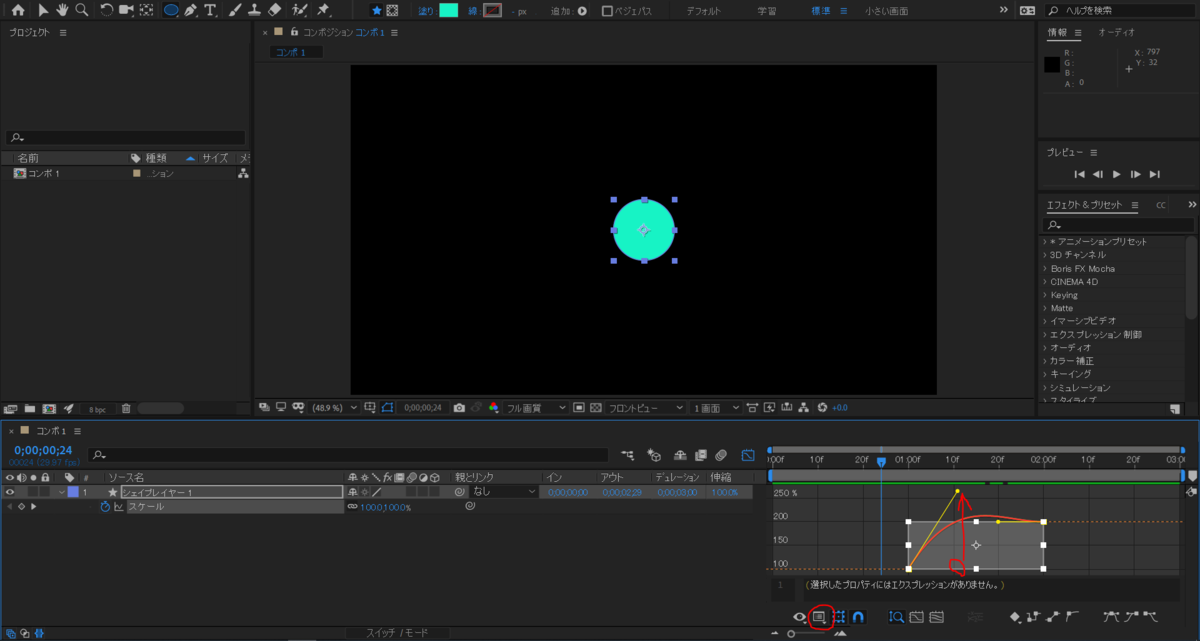Select the Puppet Pin tool
The width and height of the screenshot is (1200, 641).
pos(323,10)
